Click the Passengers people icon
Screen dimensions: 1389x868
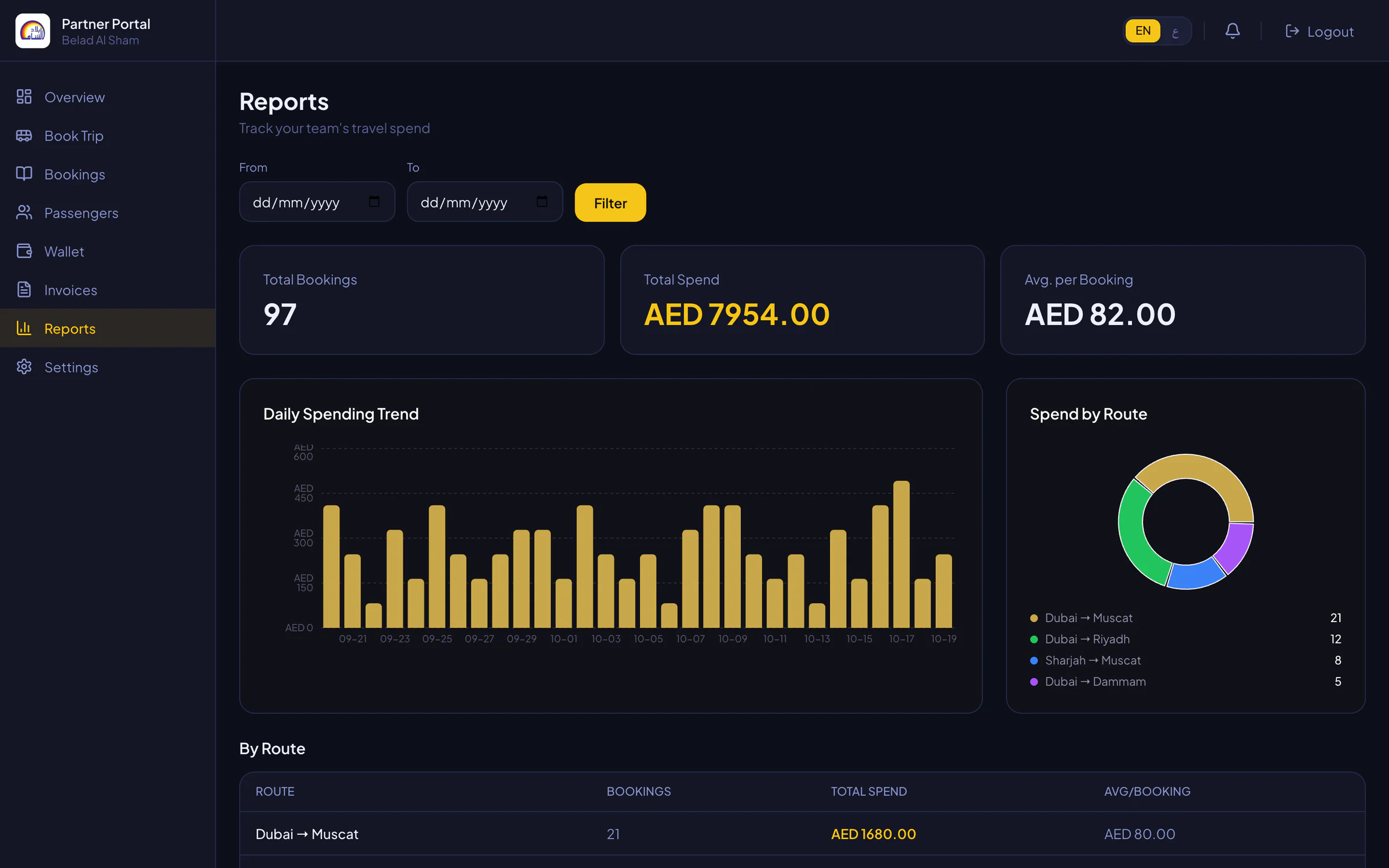(x=24, y=212)
